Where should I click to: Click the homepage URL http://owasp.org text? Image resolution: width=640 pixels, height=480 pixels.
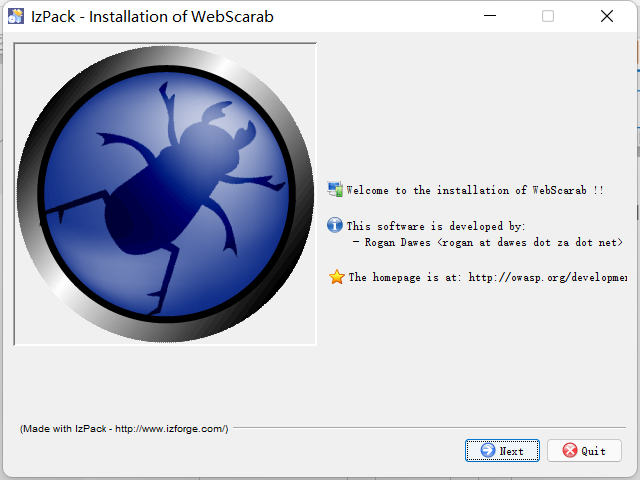pyautogui.click(x=547, y=278)
